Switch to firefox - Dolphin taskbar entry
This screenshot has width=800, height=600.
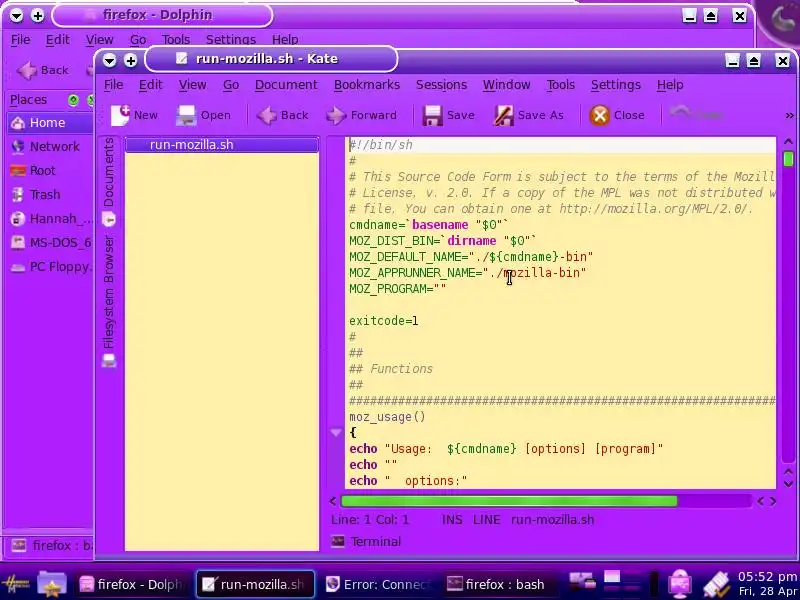[x=132, y=584]
